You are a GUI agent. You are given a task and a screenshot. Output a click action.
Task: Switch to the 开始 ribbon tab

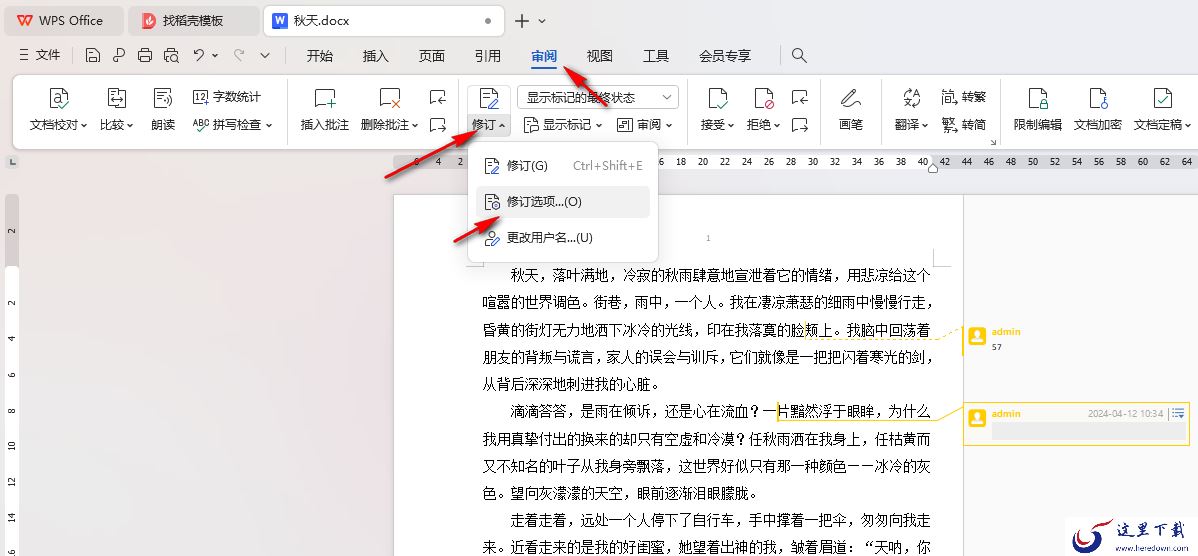[x=319, y=55]
